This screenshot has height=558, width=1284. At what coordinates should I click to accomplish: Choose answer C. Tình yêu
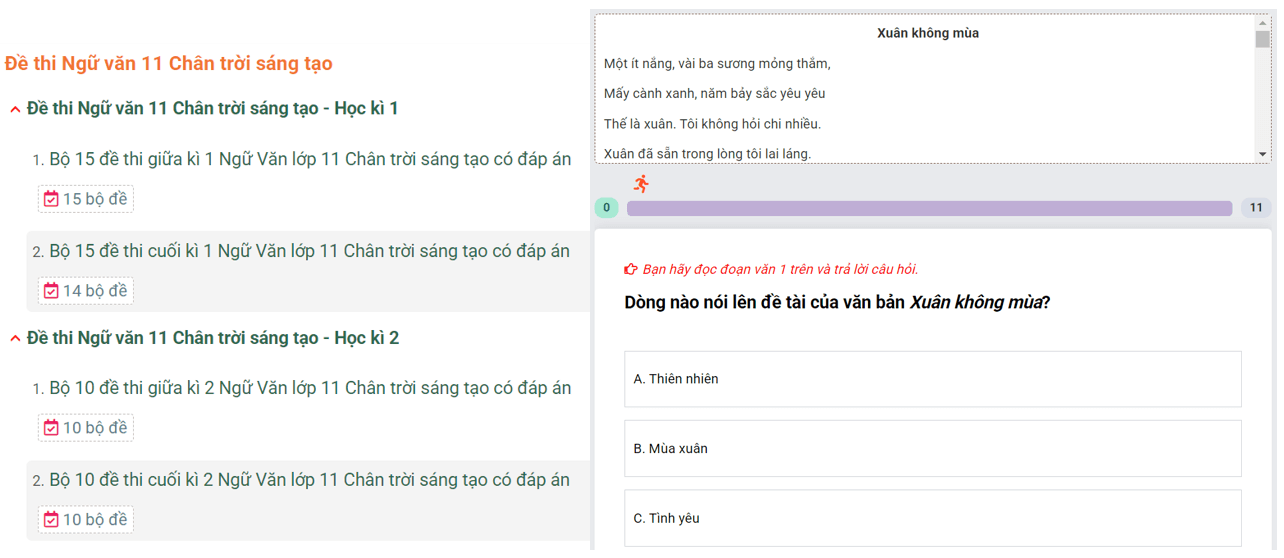coord(932,518)
